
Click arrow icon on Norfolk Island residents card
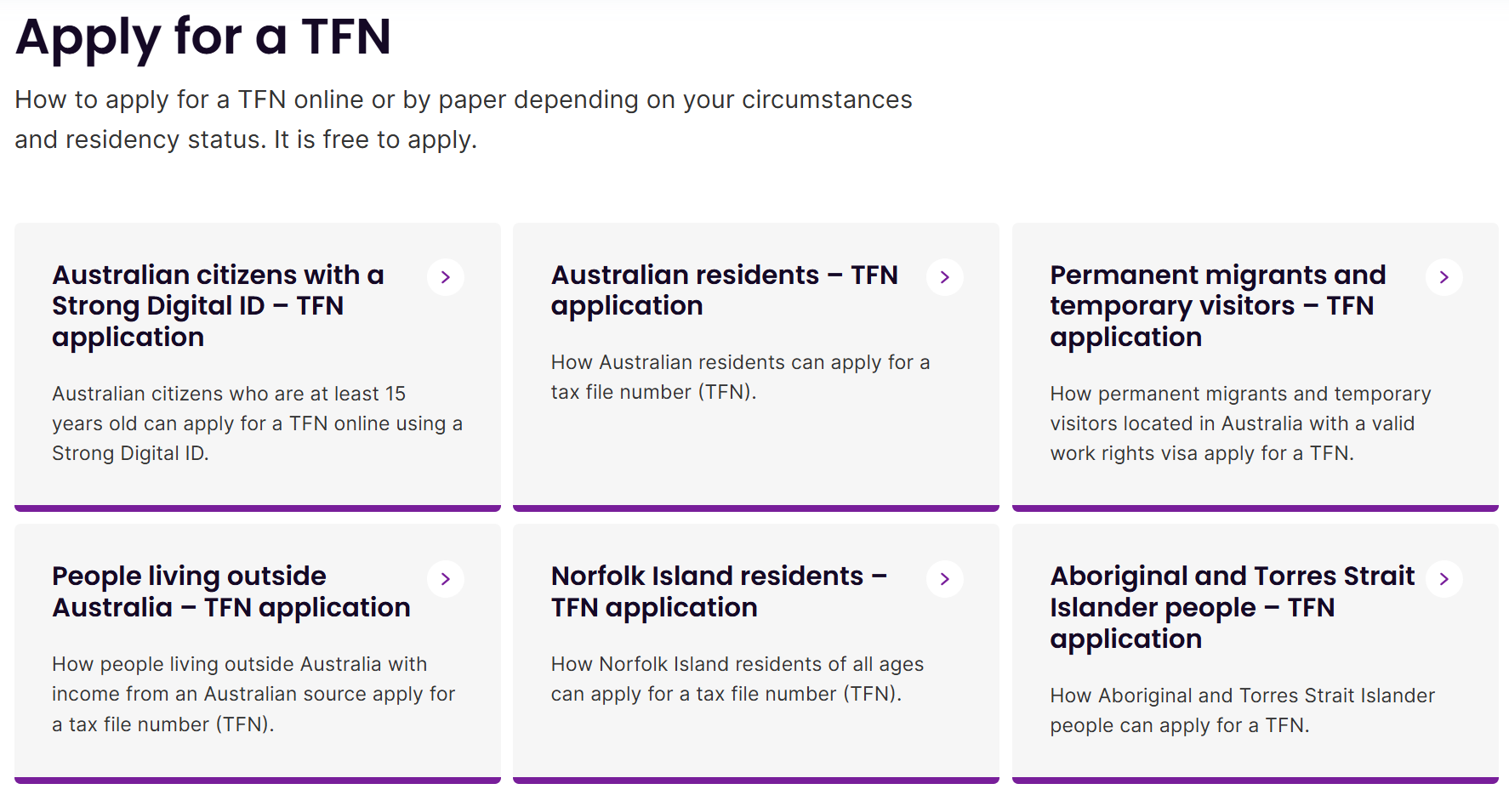pyautogui.click(x=944, y=579)
